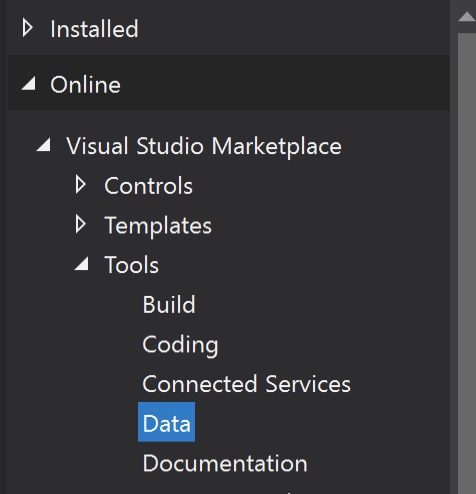Select the highlighted Data category
476x494 pixels.
tap(167, 422)
